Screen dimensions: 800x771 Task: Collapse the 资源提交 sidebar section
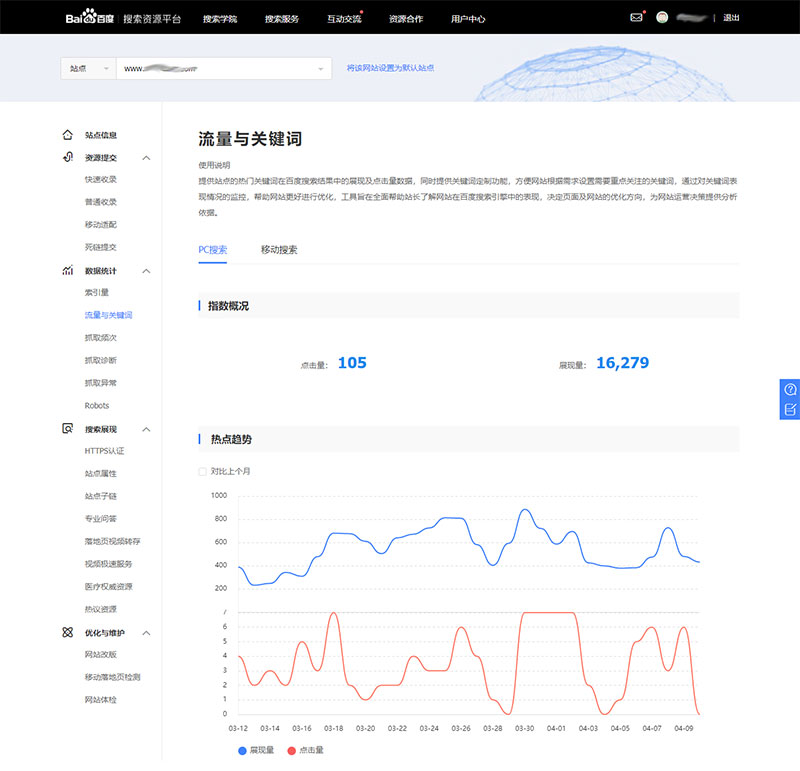pyautogui.click(x=147, y=158)
